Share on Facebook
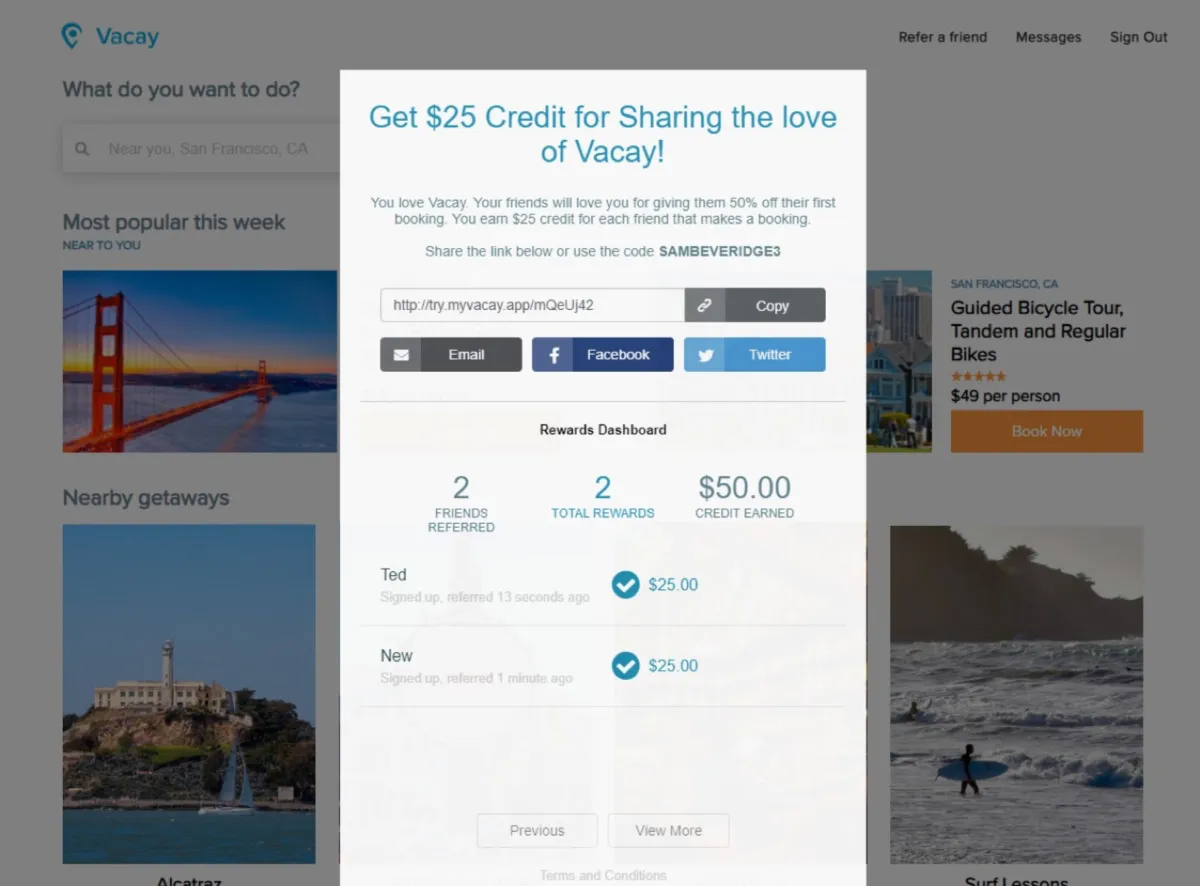The width and height of the screenshot is (1200, 886). point(603,355)
